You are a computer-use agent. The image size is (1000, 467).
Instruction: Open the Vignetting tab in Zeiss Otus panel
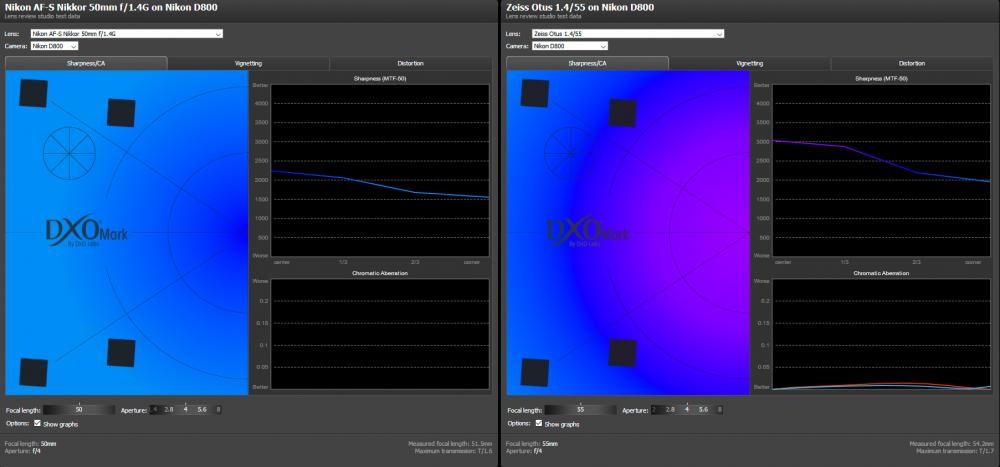click(749, 63)
